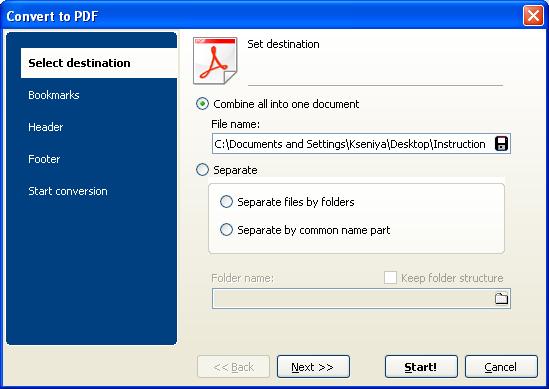The height and width of the screenshot is (389, 549).
Task: Click the Adobe PDF document icon
Action: point(215,61)
